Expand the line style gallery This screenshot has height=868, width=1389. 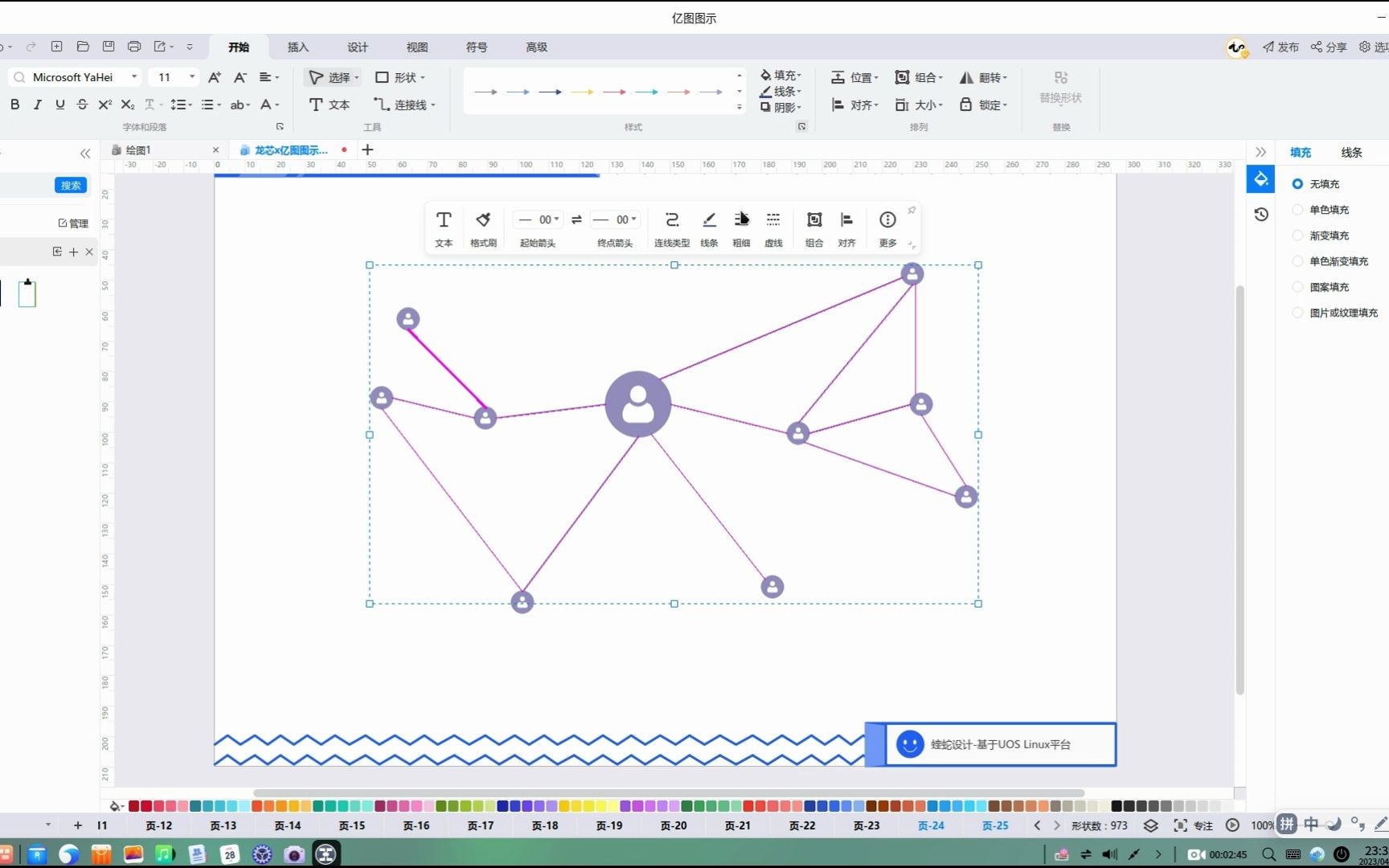pos(740,107)
